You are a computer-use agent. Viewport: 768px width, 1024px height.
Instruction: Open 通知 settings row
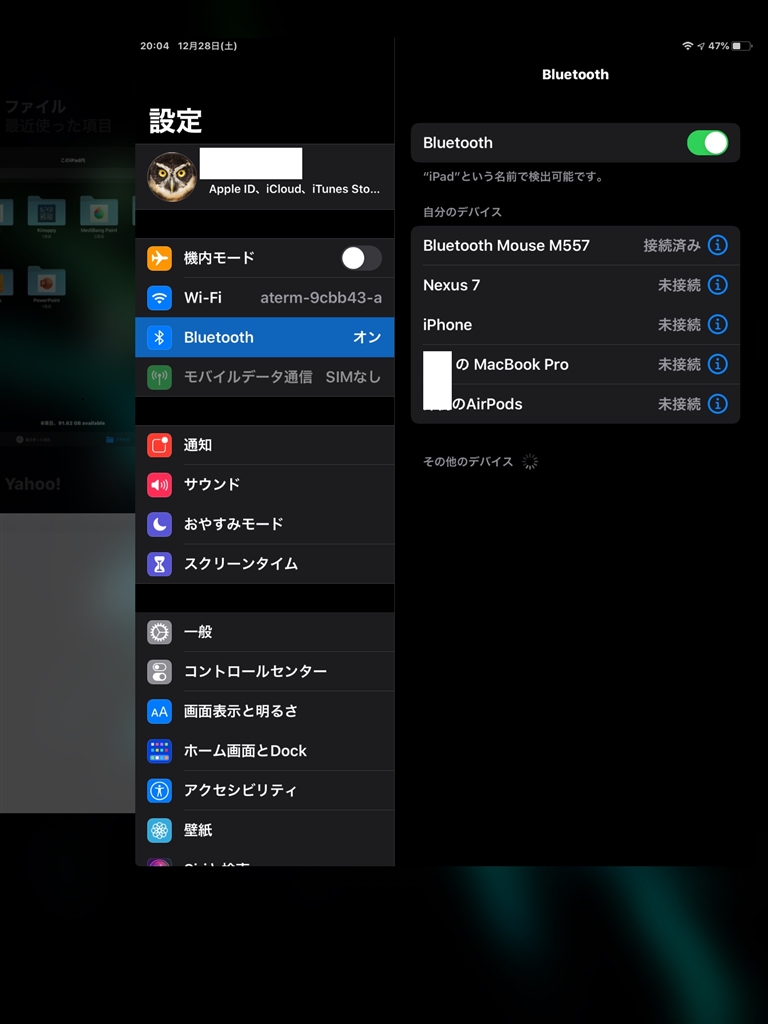(264, 445)
